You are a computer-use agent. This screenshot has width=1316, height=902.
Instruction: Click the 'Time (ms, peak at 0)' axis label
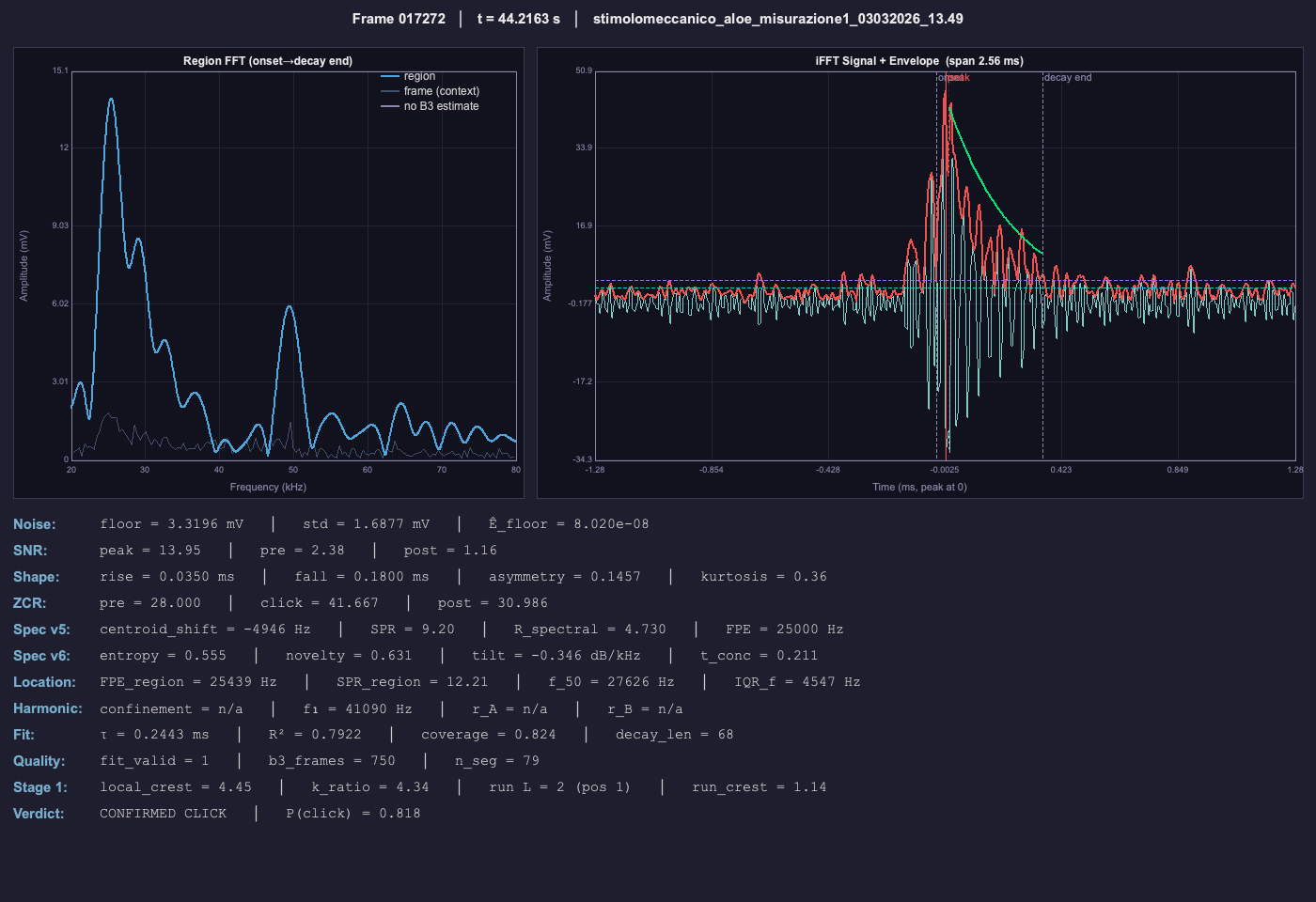click(919, 487)
